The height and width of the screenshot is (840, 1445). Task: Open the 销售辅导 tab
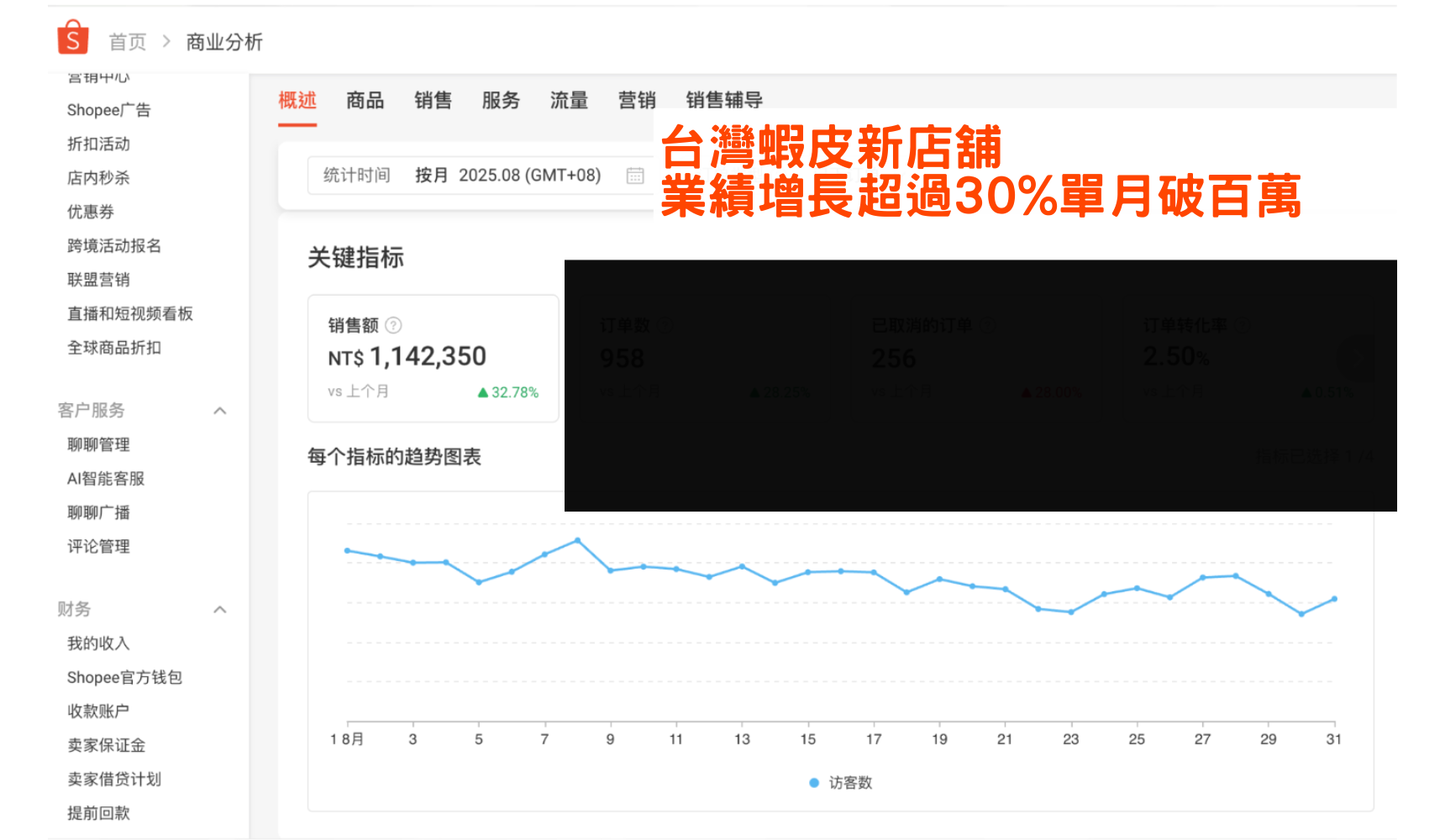coord(724,101)
